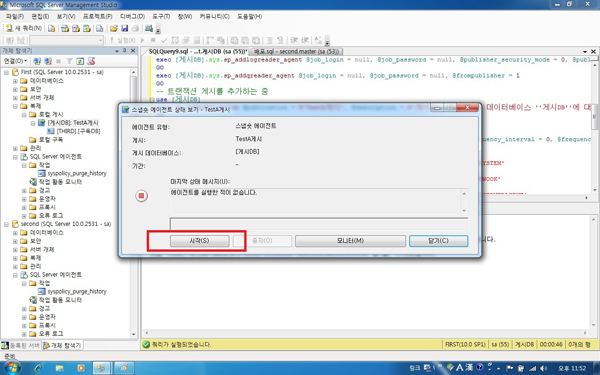
Task: Open 작업 활동 모니터 under second server
Action: point(60,300)
